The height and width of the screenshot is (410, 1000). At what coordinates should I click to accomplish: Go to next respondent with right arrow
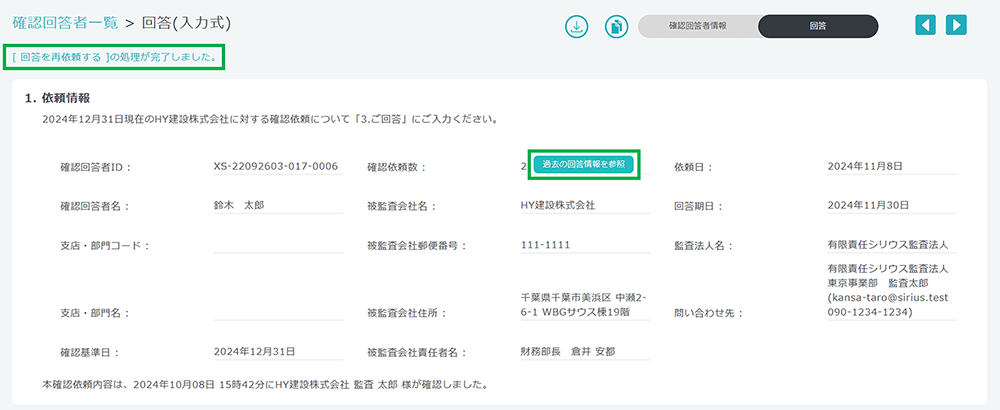(956, 25)
